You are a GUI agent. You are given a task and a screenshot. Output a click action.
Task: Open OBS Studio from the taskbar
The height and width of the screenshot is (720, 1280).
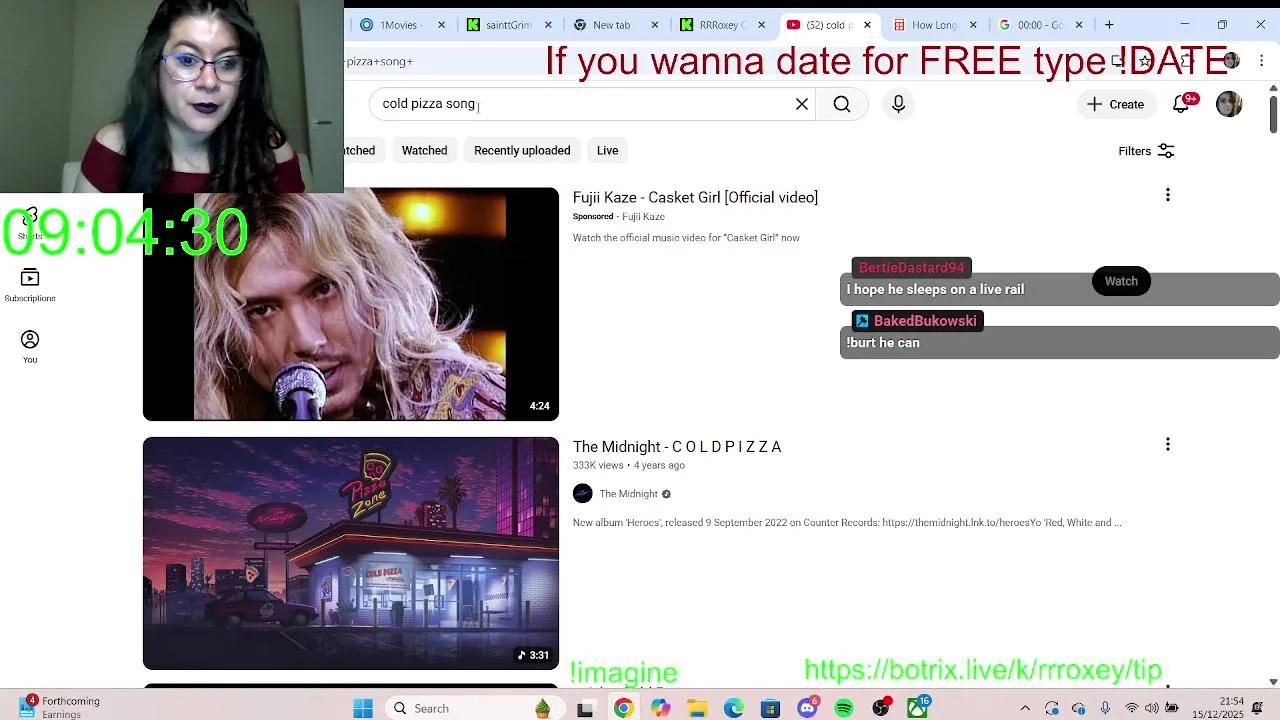coord(881,708)
